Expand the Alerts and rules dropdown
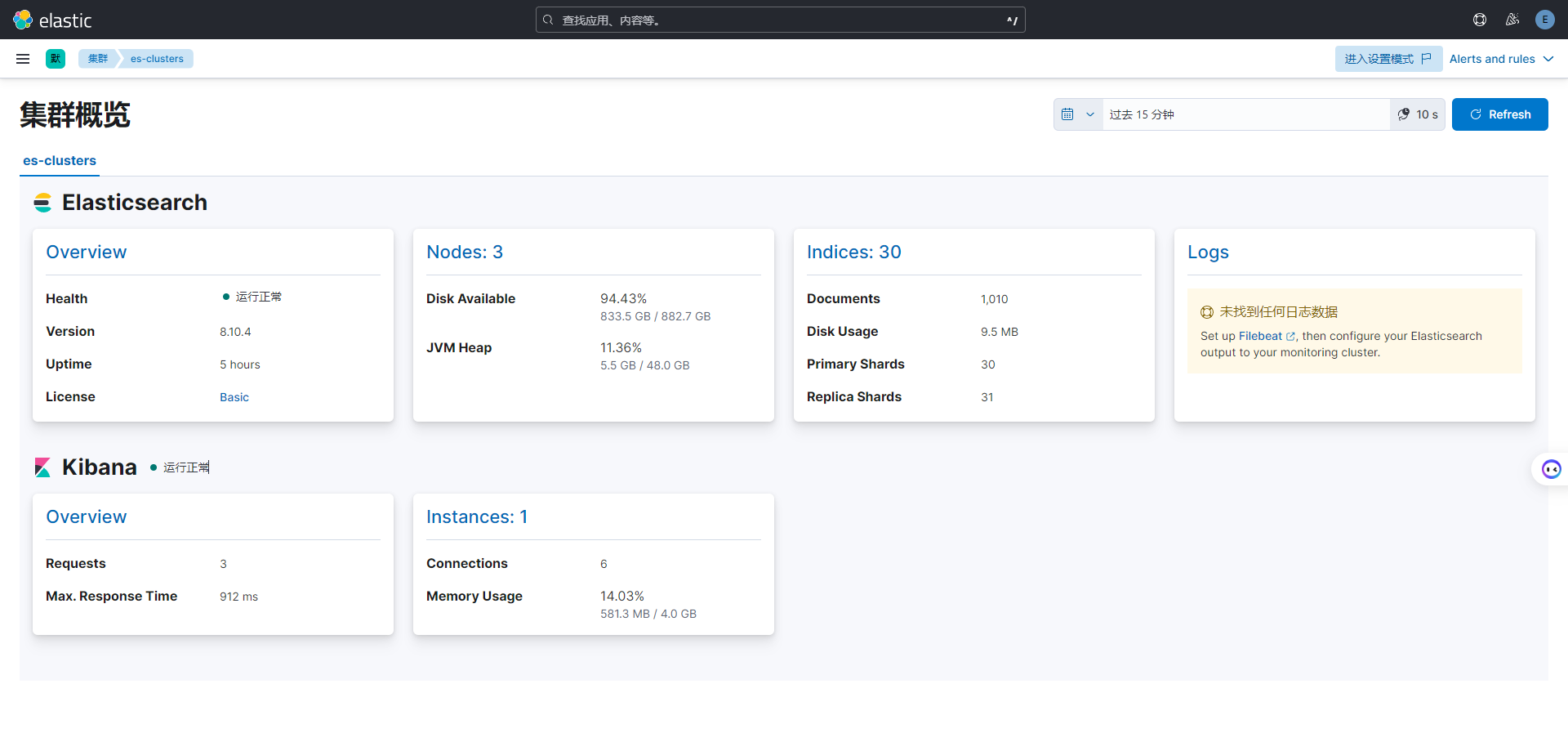 click(1501, 59)
